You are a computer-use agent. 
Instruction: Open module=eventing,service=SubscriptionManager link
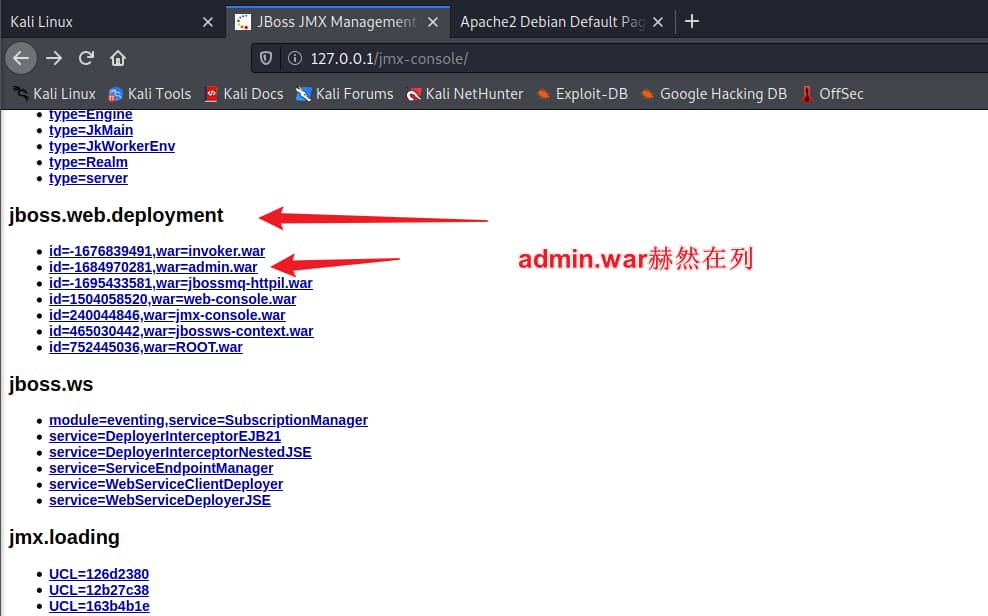[x=209, y=420]
